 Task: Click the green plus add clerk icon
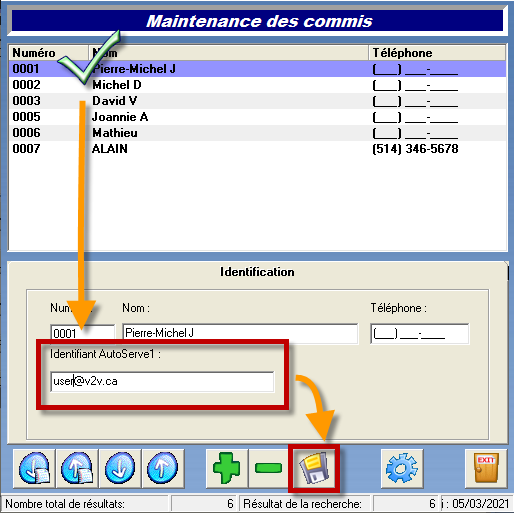(x=227, y=468)
